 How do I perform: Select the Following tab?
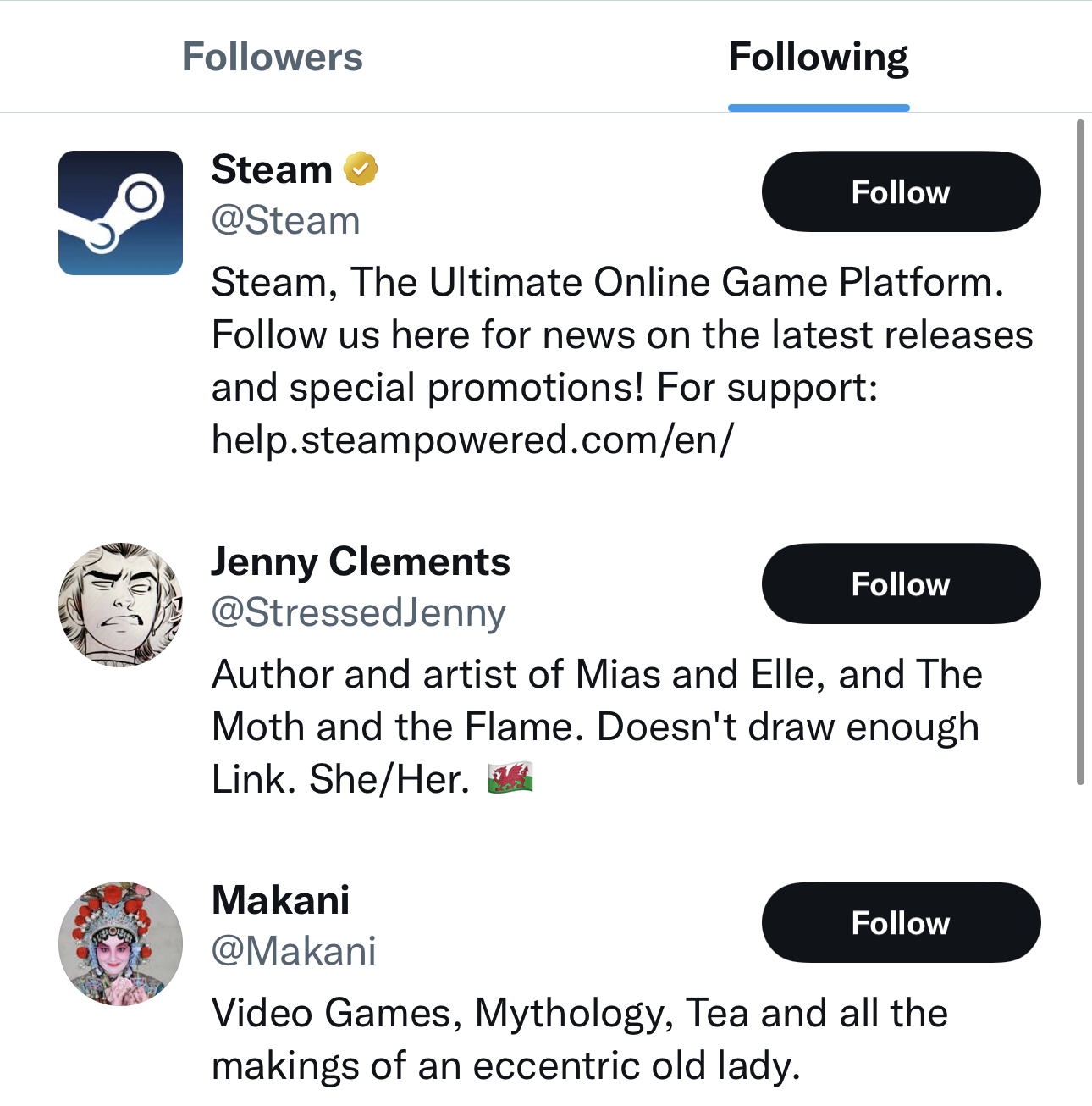(818, 58)
